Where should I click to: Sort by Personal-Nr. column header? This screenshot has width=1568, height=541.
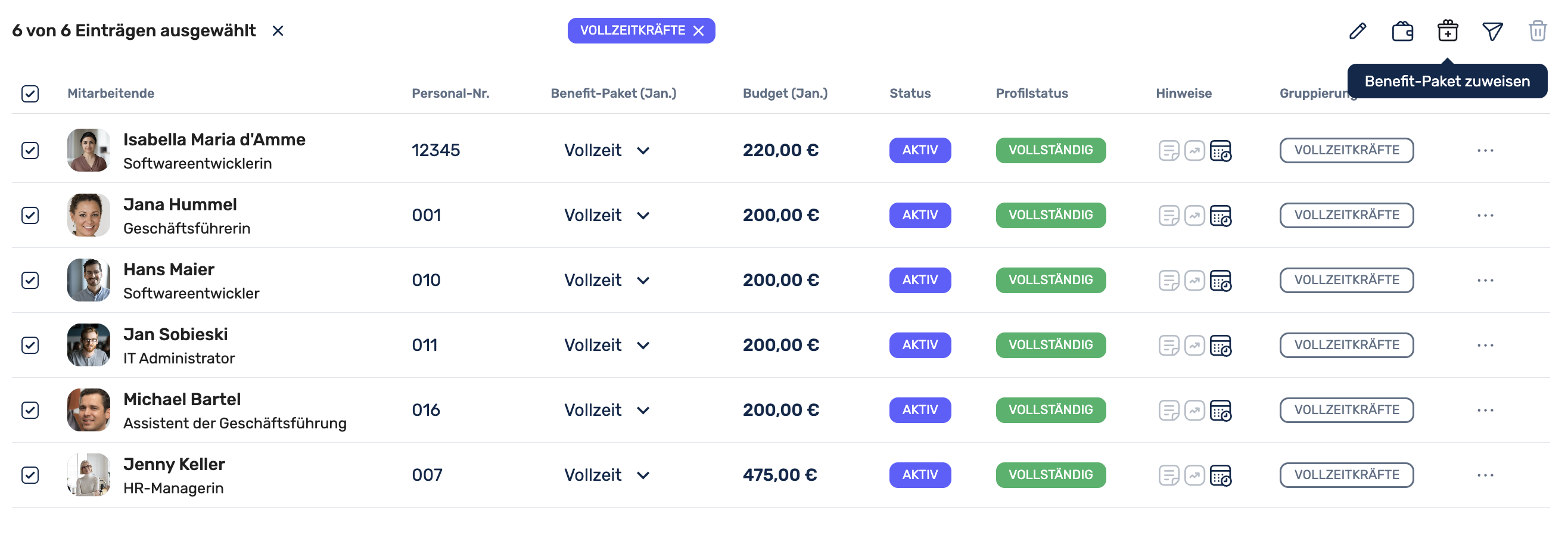[x=450, y=93]
